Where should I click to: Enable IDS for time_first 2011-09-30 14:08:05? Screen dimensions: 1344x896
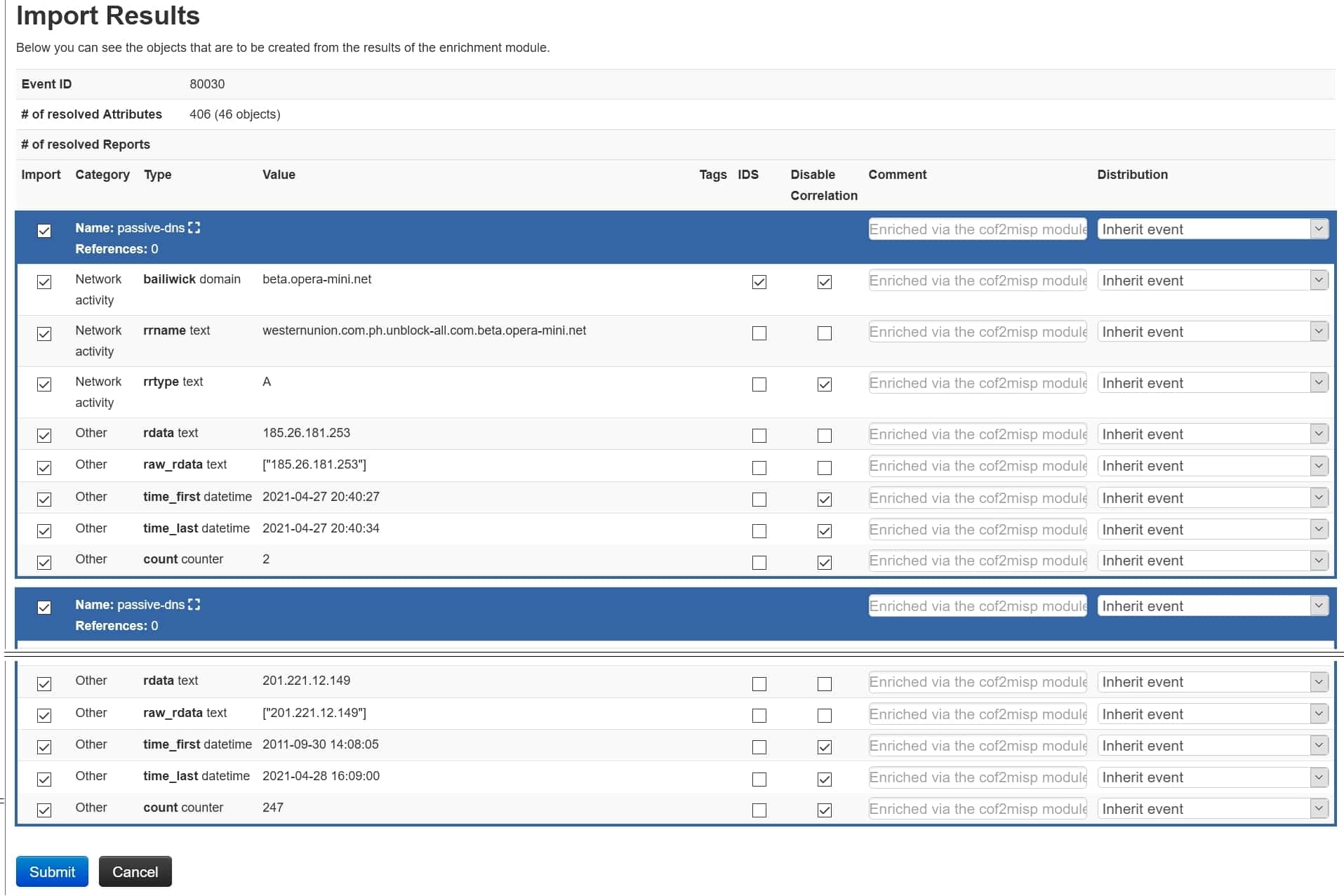coord(759,747)
